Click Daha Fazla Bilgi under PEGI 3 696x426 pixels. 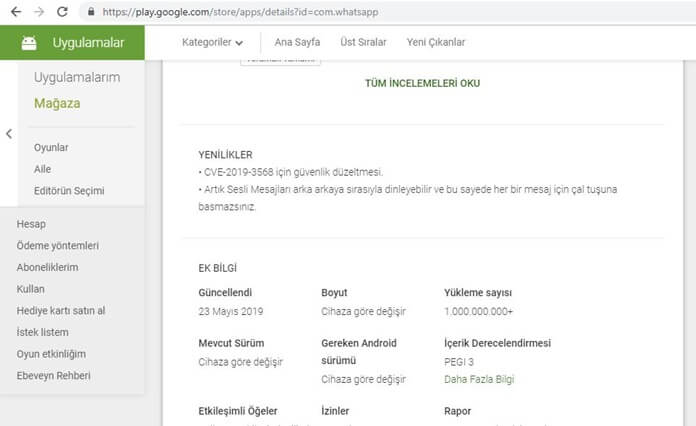click(479, 379)
